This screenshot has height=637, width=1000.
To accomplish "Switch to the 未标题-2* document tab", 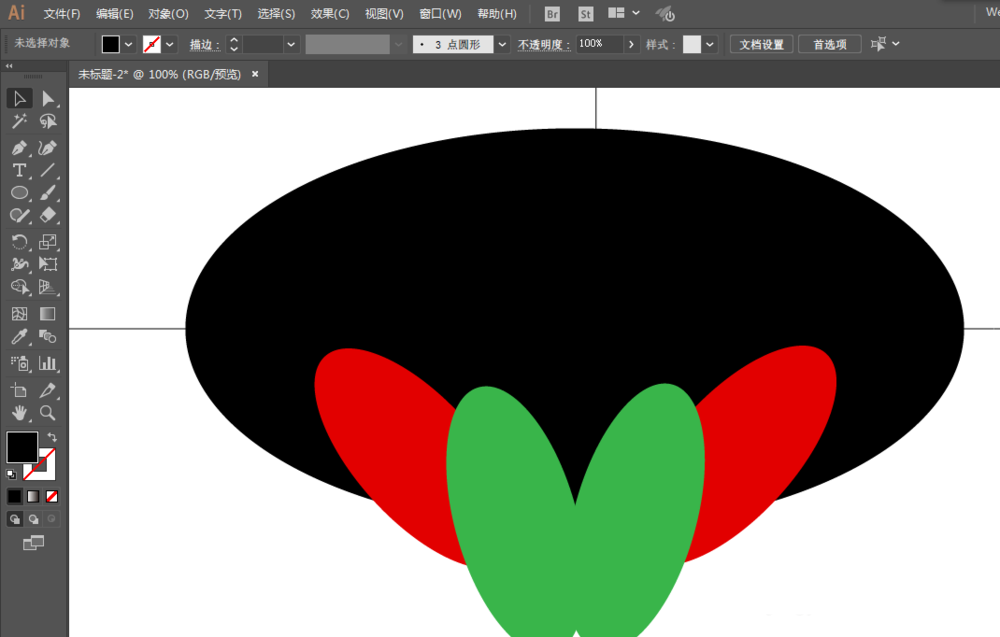I will [x=159, y=74].
